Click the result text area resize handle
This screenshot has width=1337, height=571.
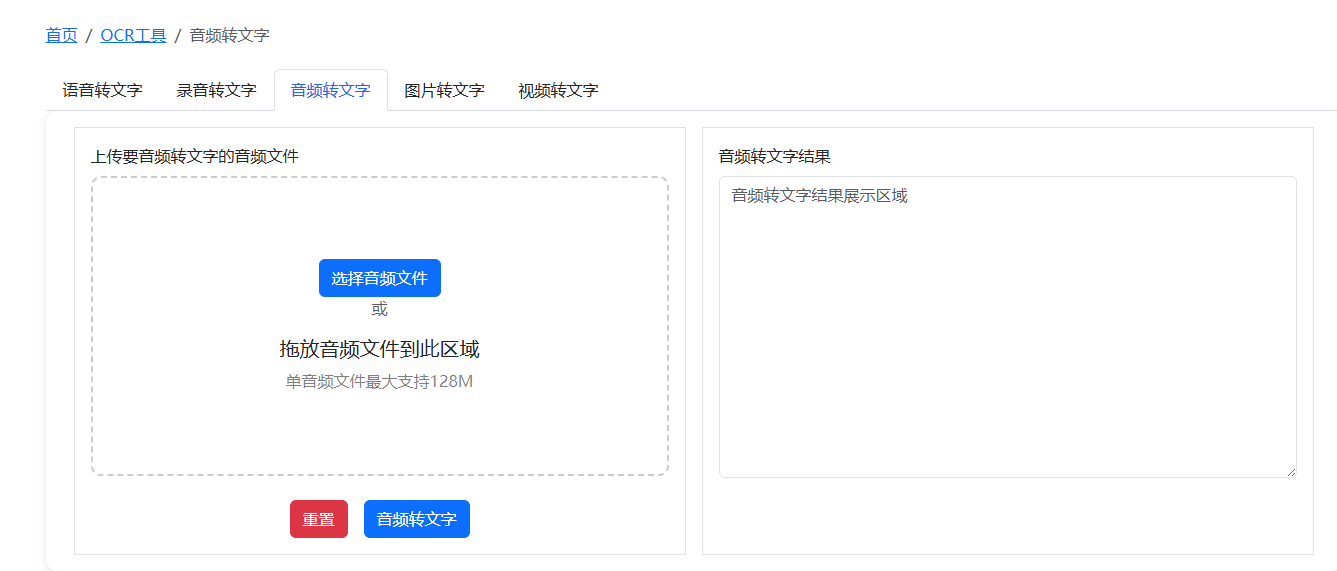pyautogui.click(x=1290, y=471)
